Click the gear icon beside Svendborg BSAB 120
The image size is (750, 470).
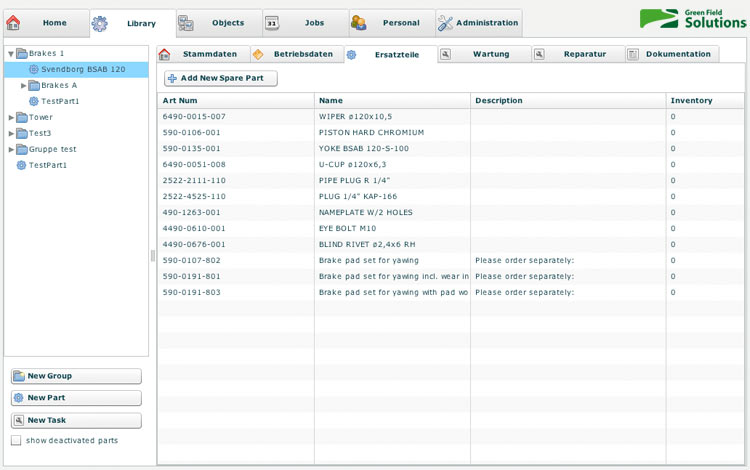[33, 70]
